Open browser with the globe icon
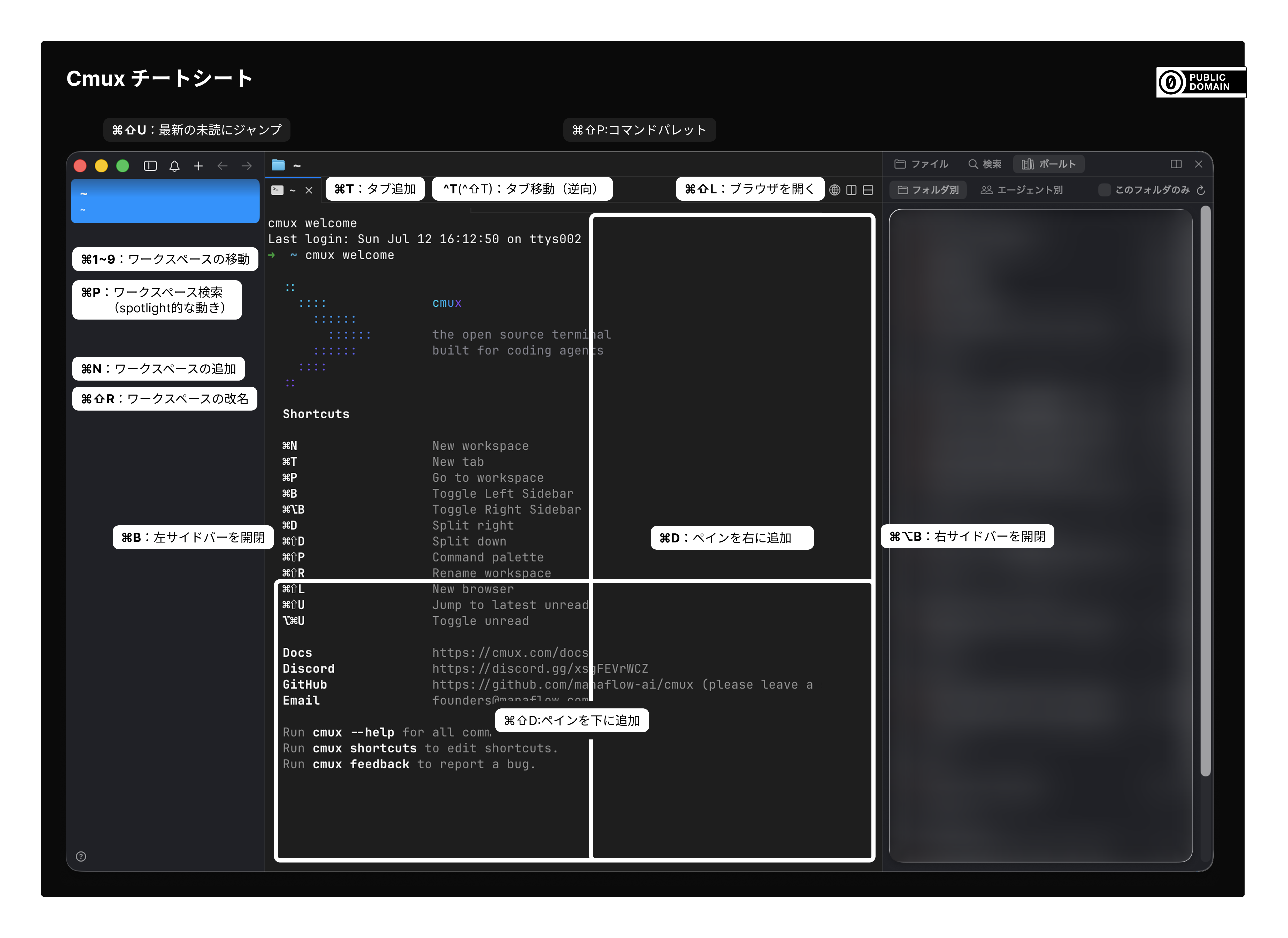The image size is (1288, 938). [x=835, y=190]
